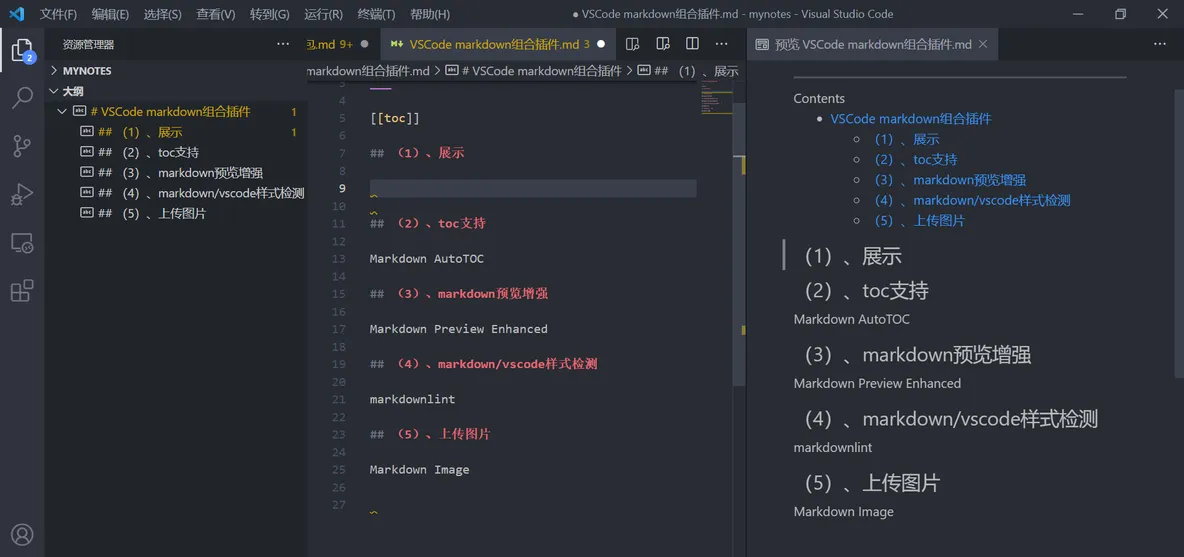
Task: Open the 编辑(E) menu
Action: tap(109, 14)
